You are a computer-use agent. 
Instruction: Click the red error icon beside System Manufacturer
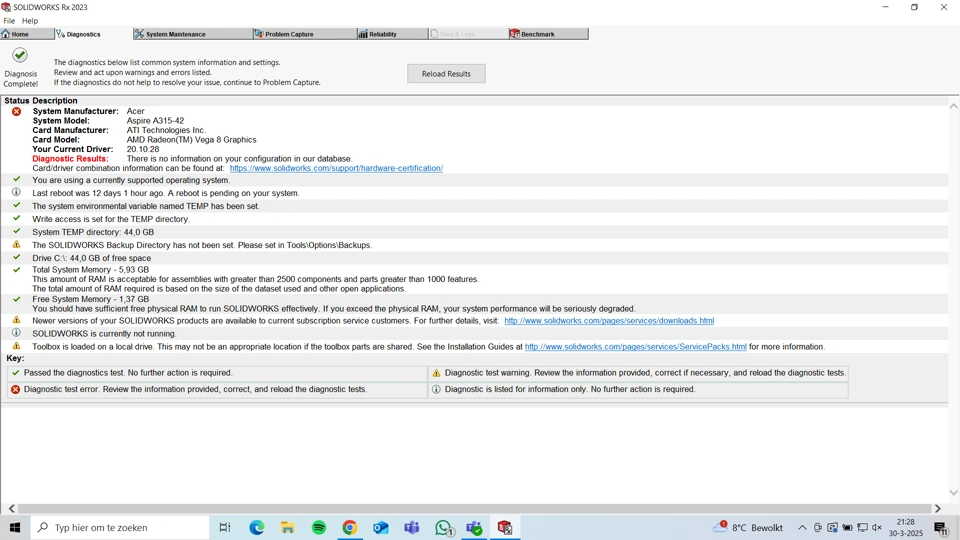17,111
